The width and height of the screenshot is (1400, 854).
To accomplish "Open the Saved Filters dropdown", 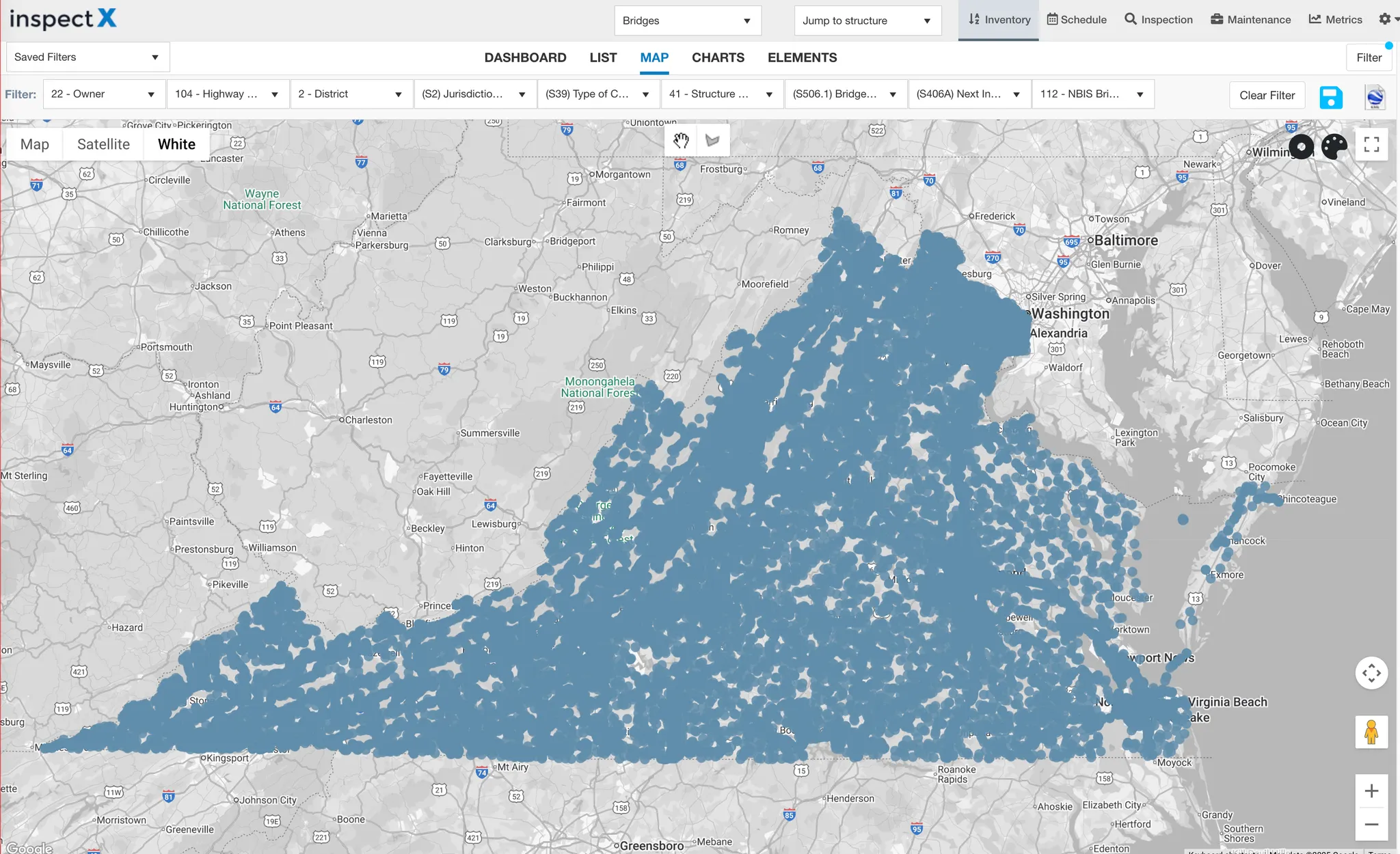I will 87,57.
